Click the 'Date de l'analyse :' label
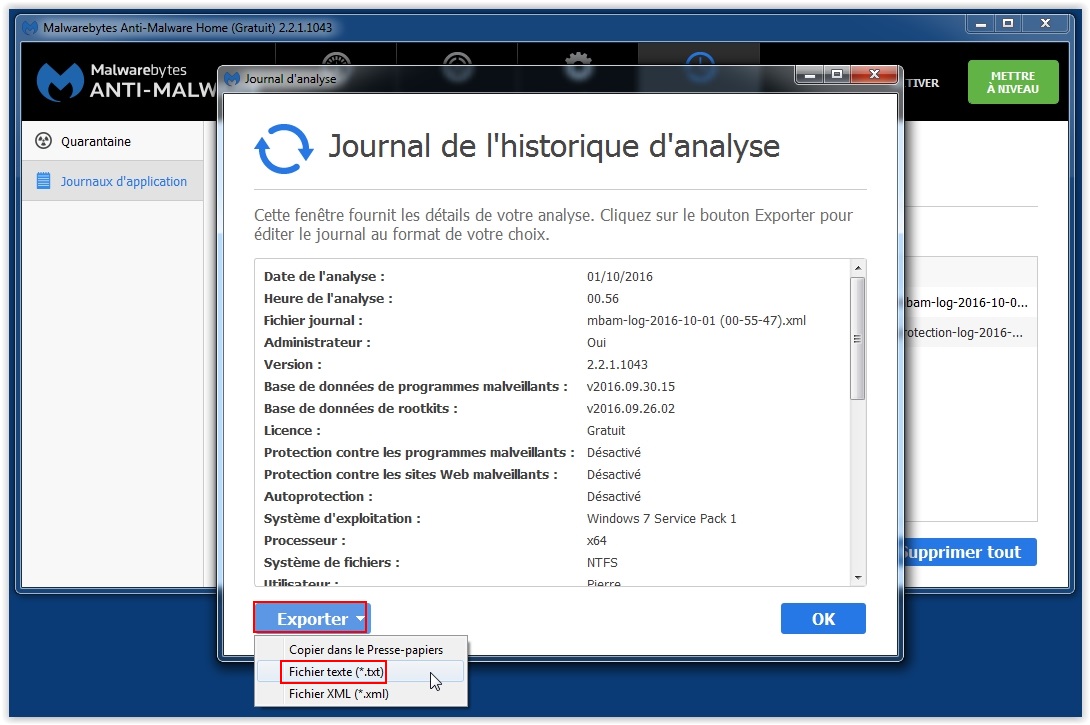The height and width of the screenshot is (725, 1090). point(324,276)
